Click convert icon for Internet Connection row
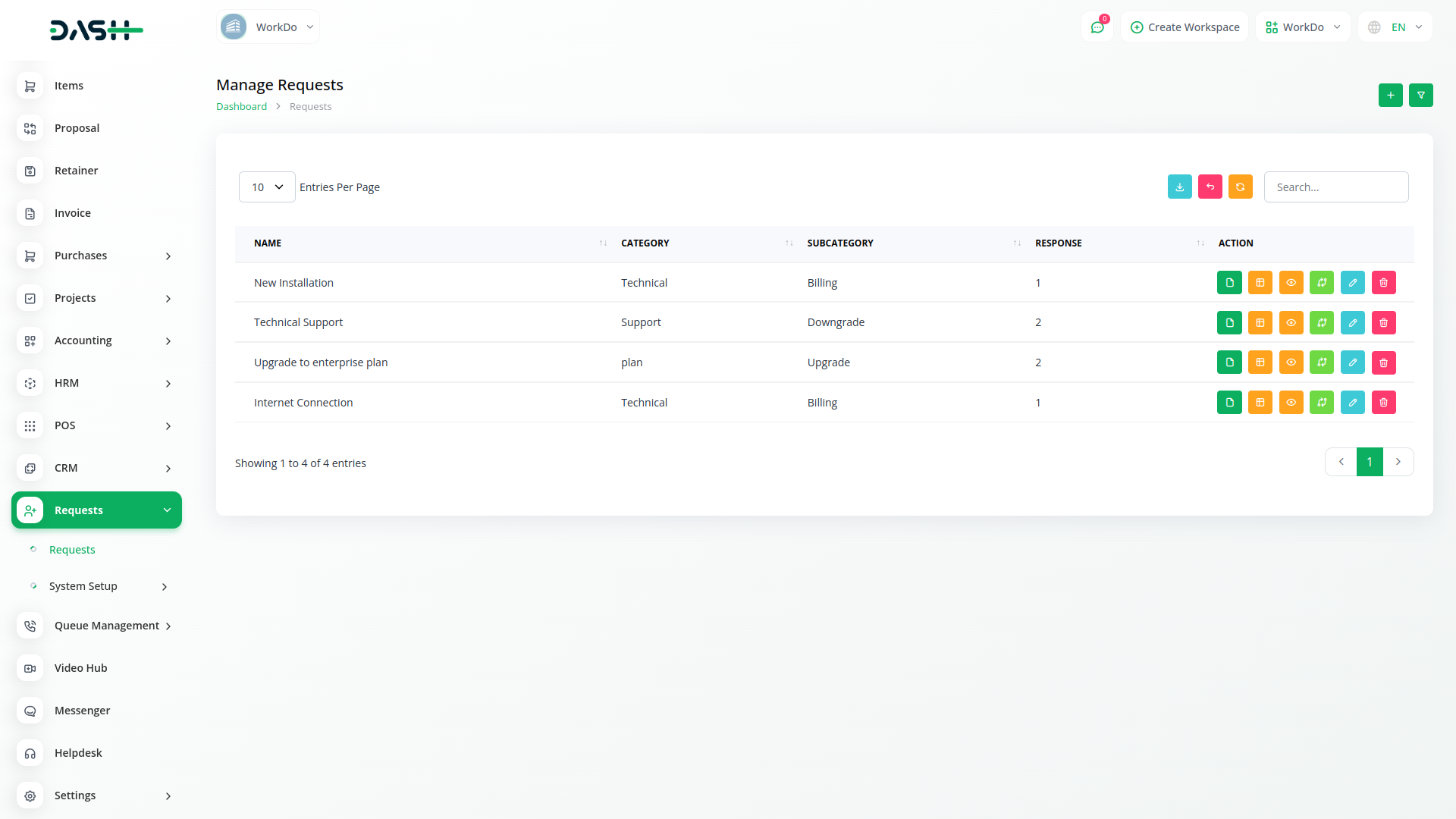Image resolution: width=1456 pixels, height=819 pixels. point(1321,403)
